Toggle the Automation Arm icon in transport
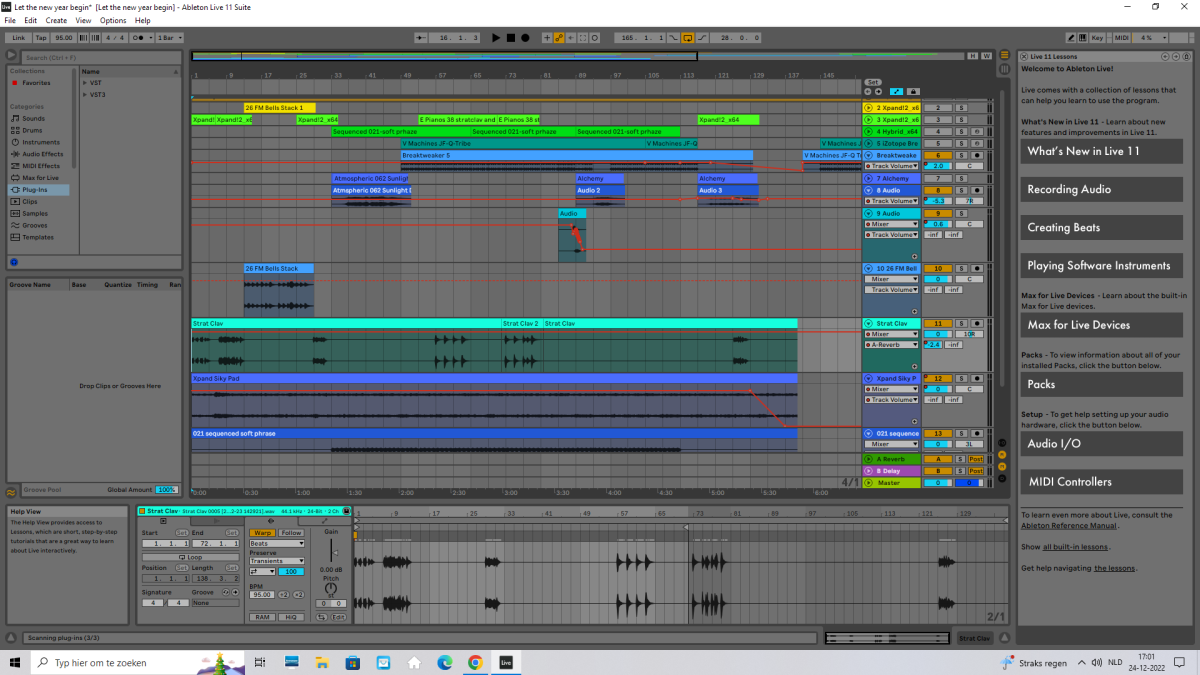Image resolution: width=1200 pixels, height=675 pixels. (x=560, y=37)
